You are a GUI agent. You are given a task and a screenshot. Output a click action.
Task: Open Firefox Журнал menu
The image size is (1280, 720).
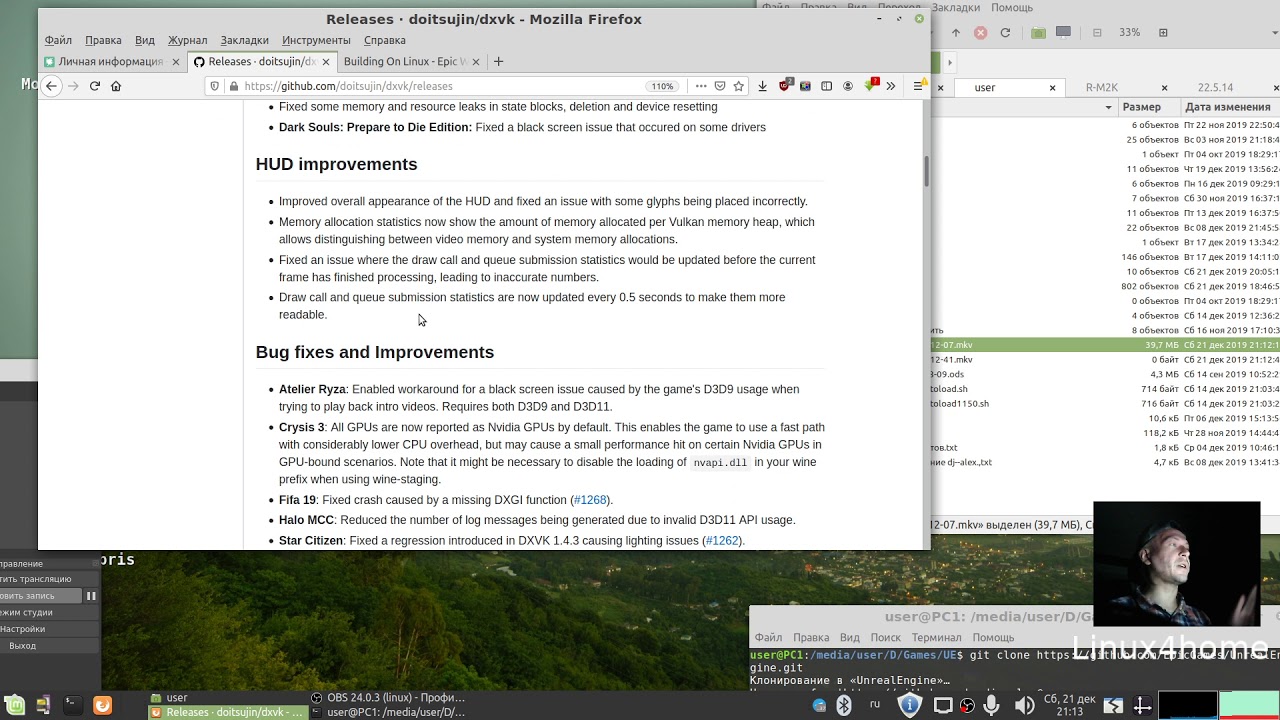187,40
